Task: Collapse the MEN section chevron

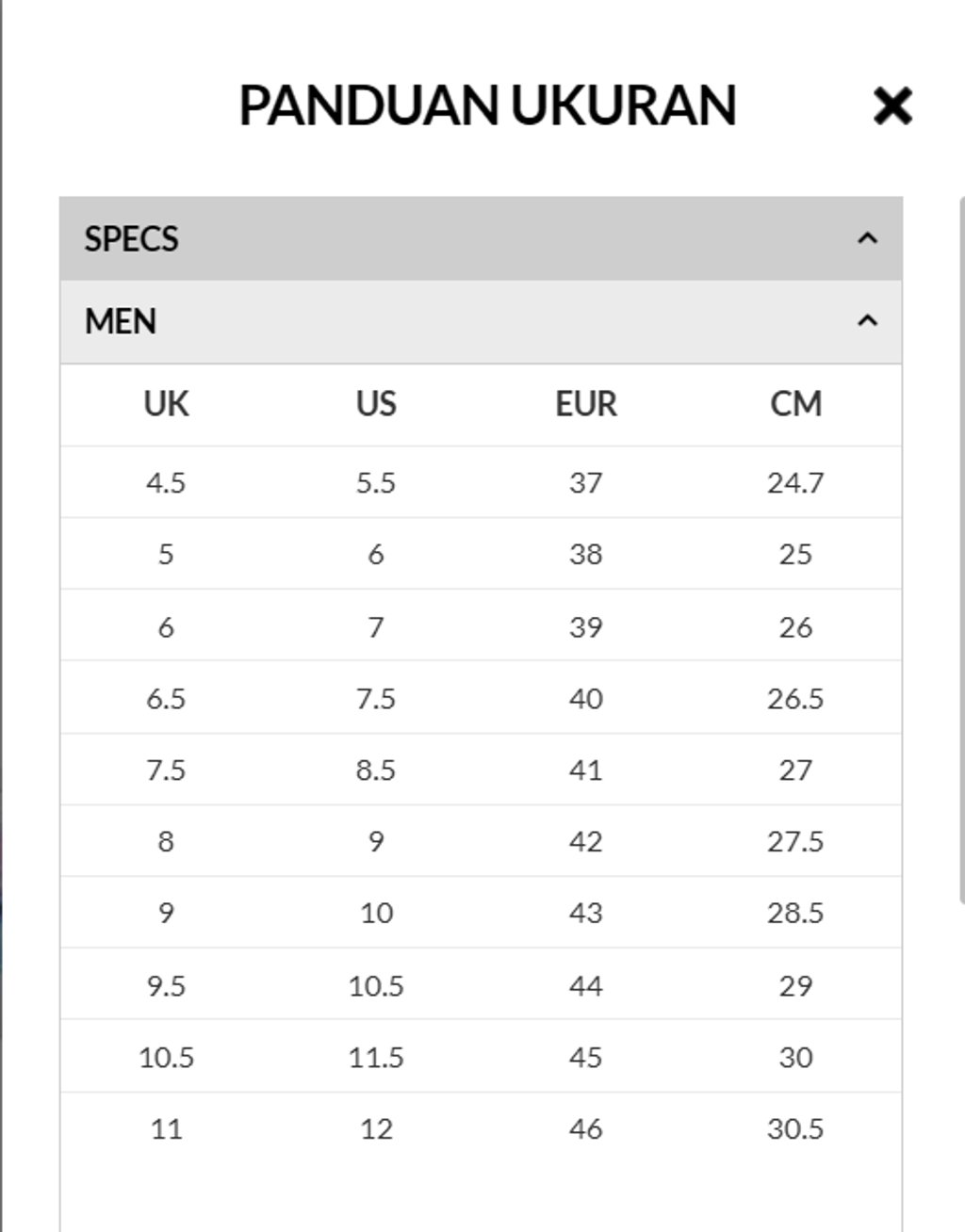Action: coord(867,321)
